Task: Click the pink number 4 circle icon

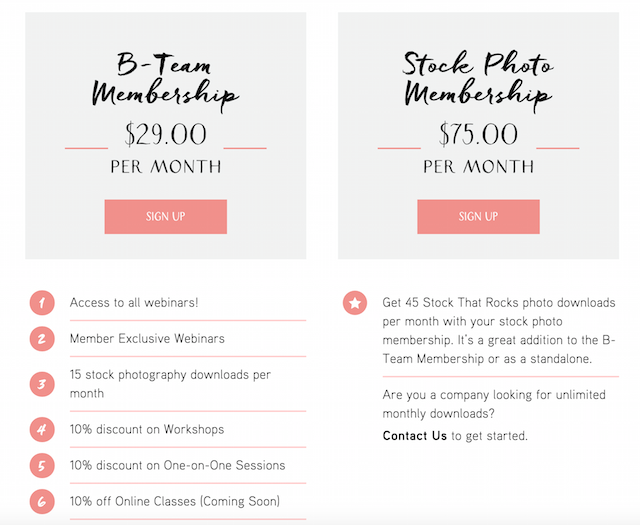Action: click(42, 429)
